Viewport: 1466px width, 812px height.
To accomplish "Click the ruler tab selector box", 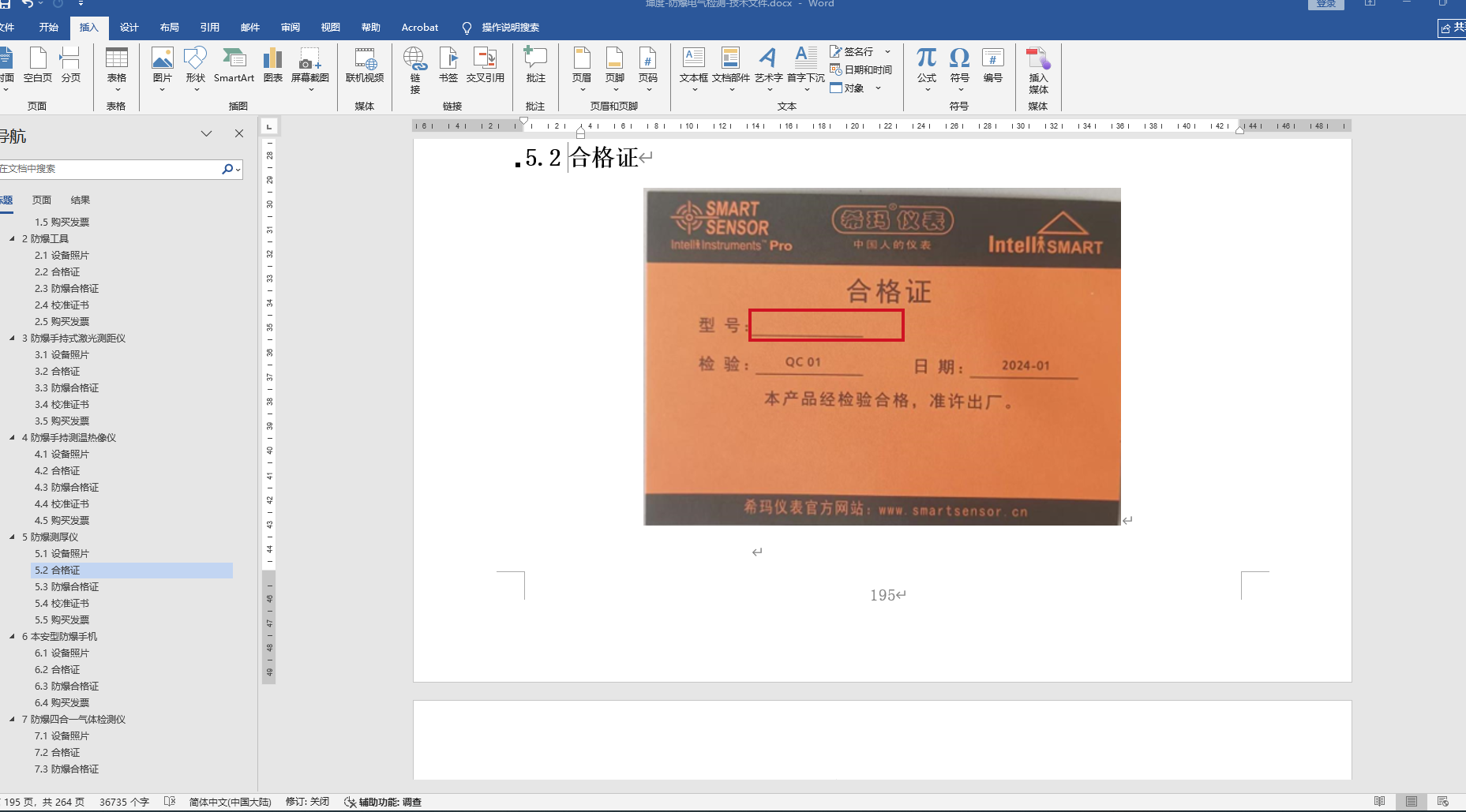I will 269,126.
